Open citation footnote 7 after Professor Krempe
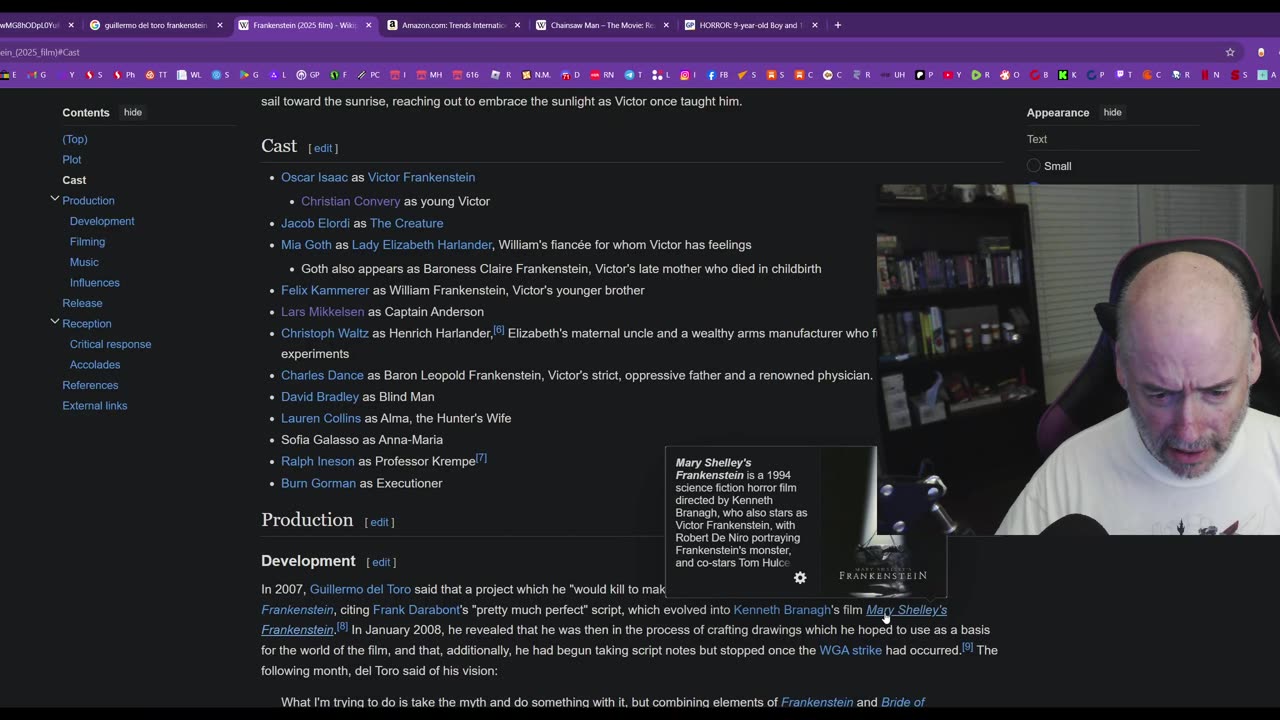This screenshot has width=1280, height=720. coord(481,458)
